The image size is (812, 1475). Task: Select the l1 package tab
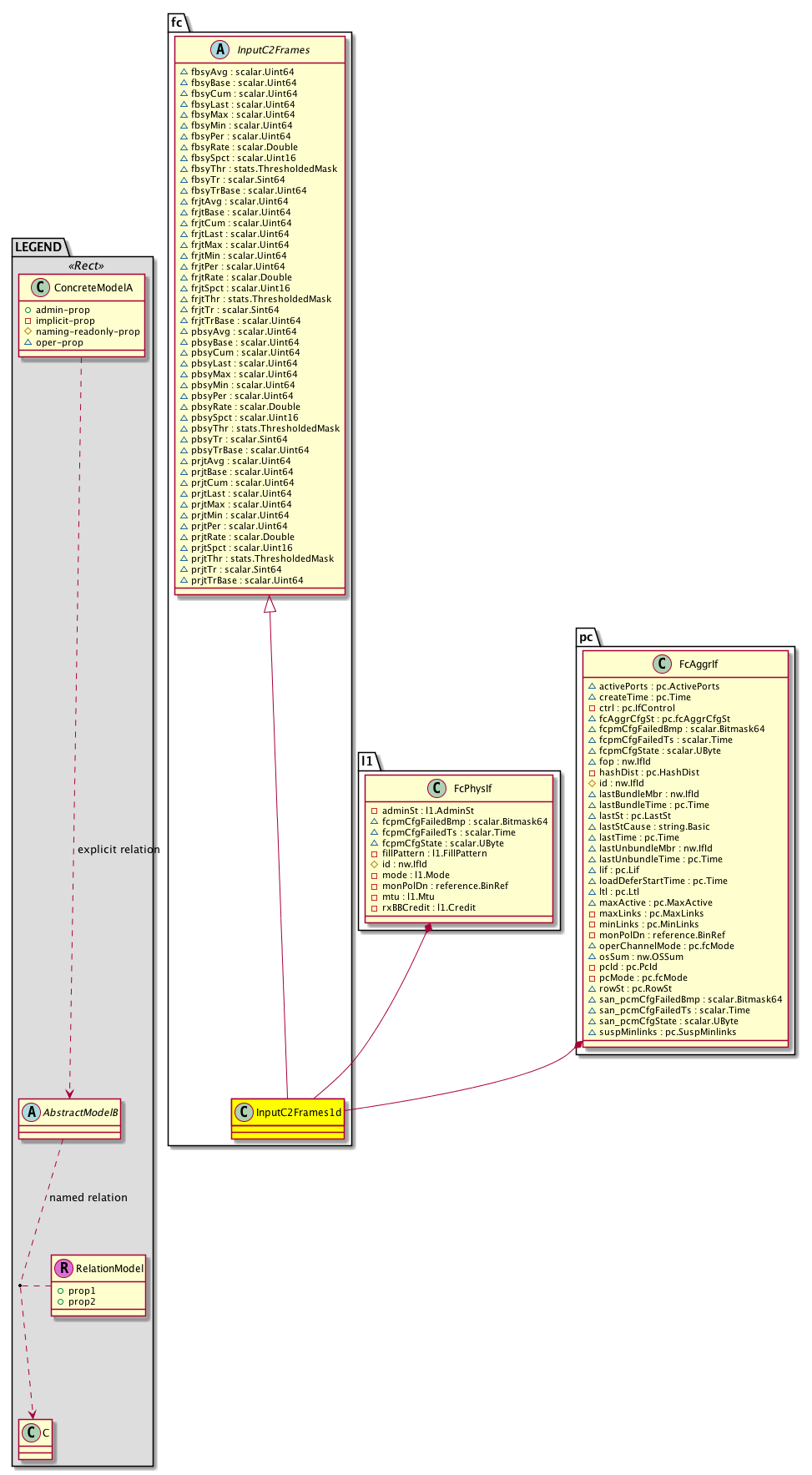(x=367, y=760)
